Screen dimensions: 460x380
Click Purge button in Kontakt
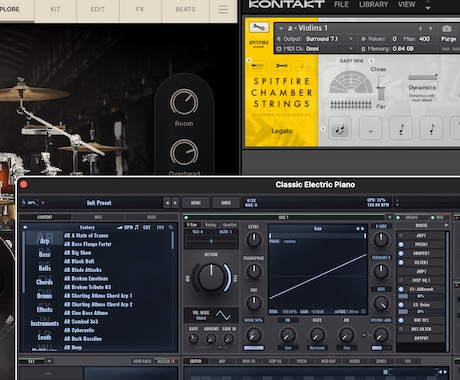coord(449,39)
